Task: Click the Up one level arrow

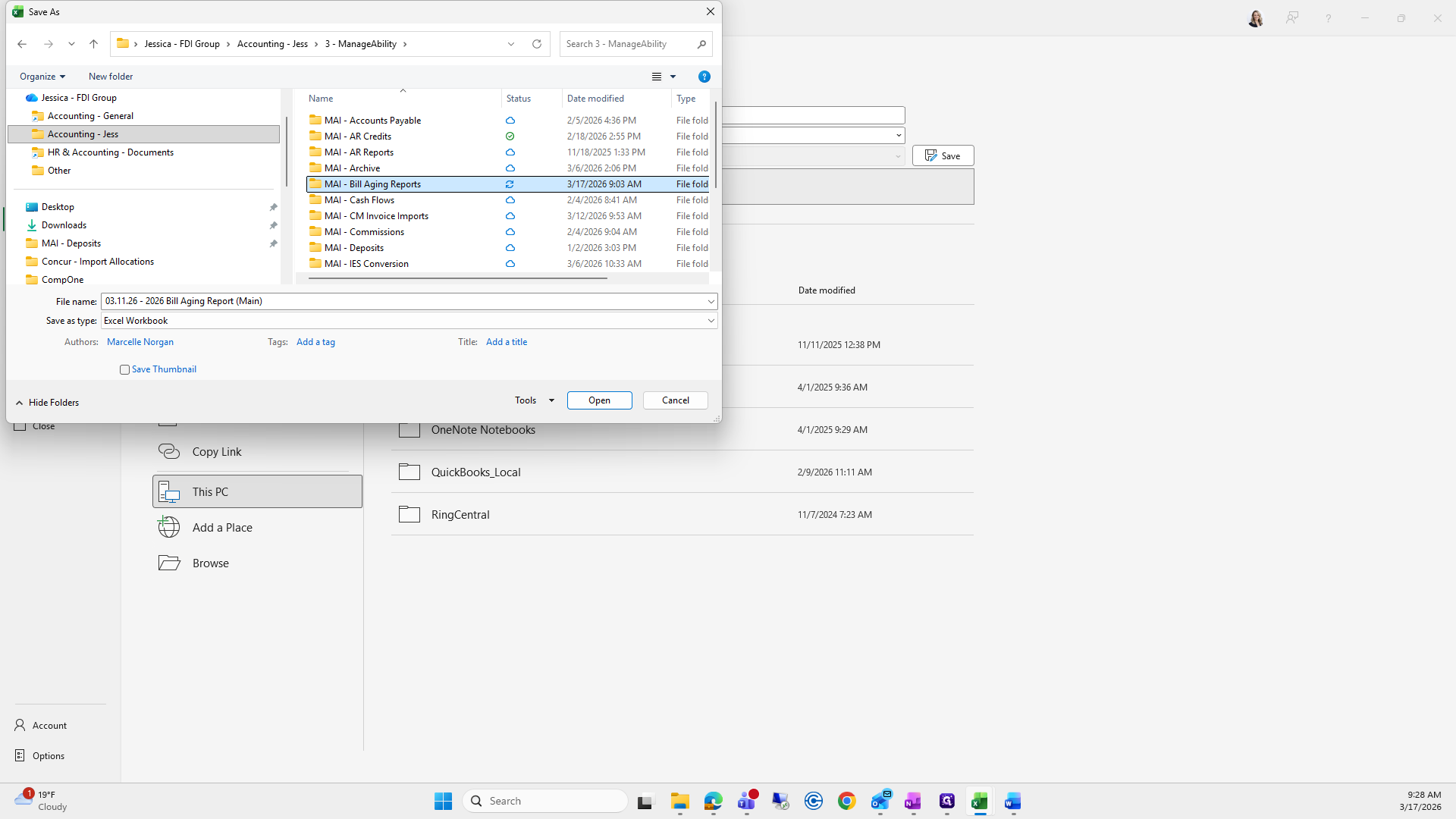Action: 93,44
